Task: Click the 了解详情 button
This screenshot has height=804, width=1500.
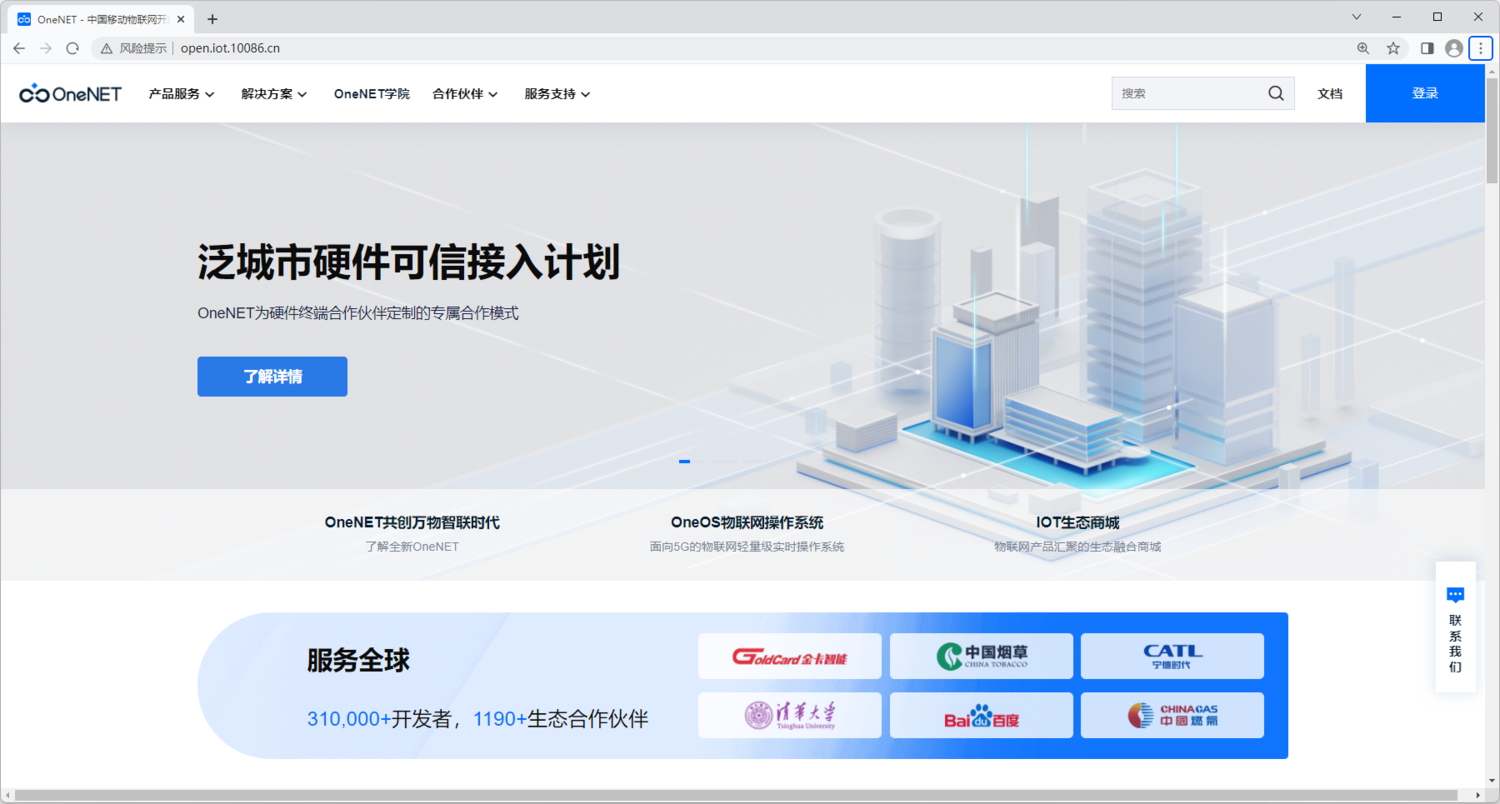Action: (272, 376)
